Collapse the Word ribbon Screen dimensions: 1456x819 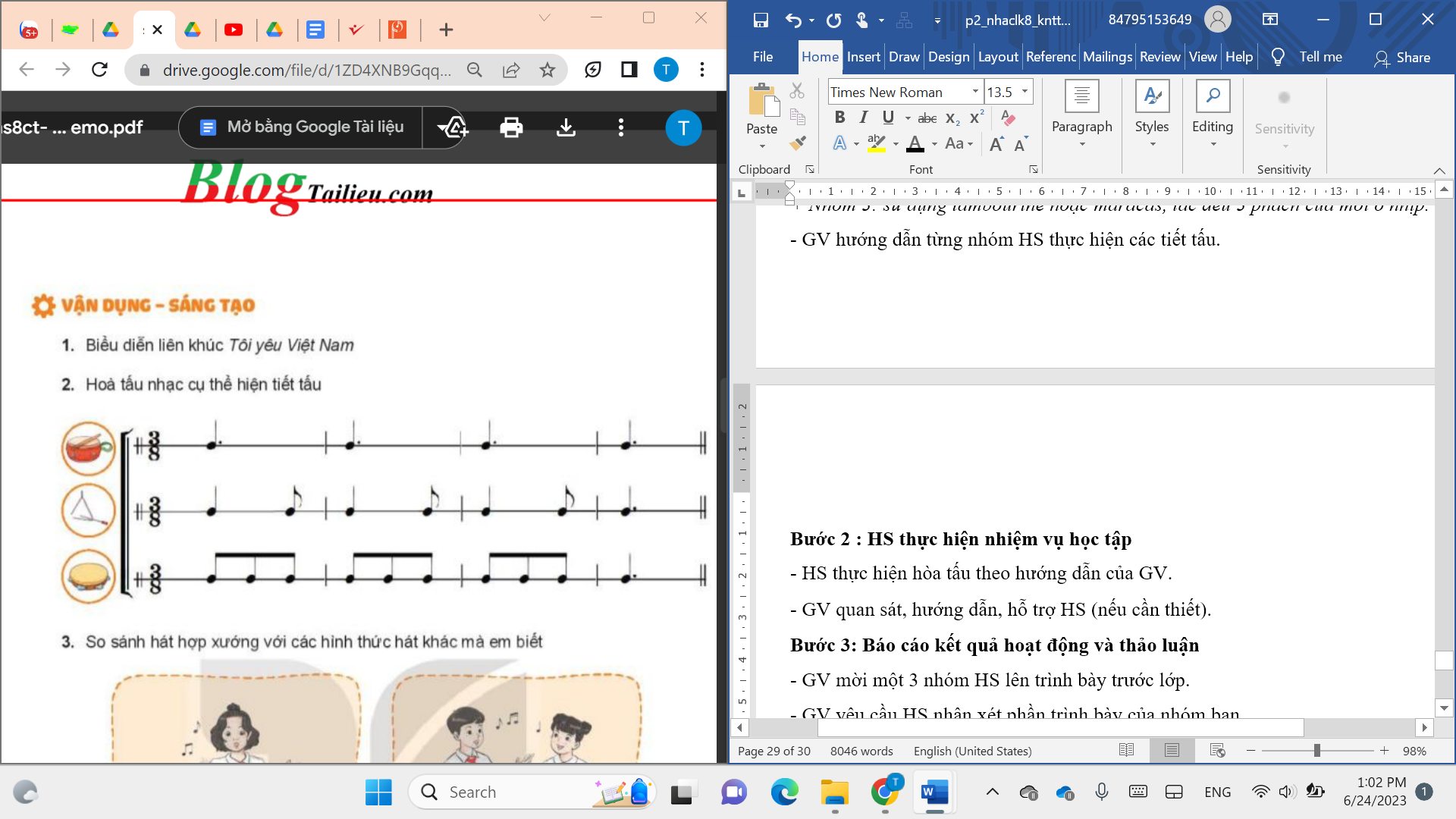click(x=1439, y=171)
